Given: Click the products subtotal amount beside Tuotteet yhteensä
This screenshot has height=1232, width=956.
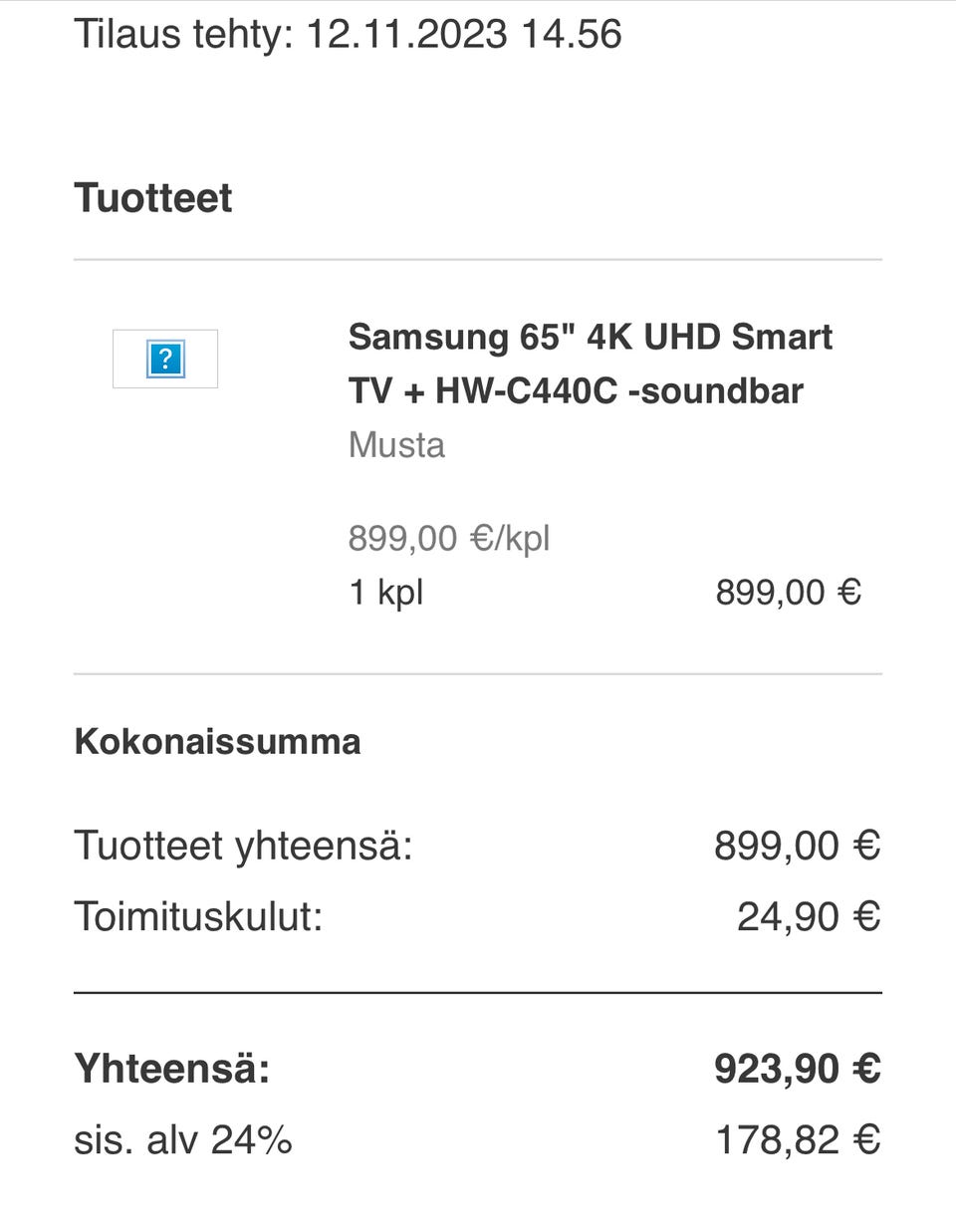Looking at the screenshot, I should tap(797, 846).
